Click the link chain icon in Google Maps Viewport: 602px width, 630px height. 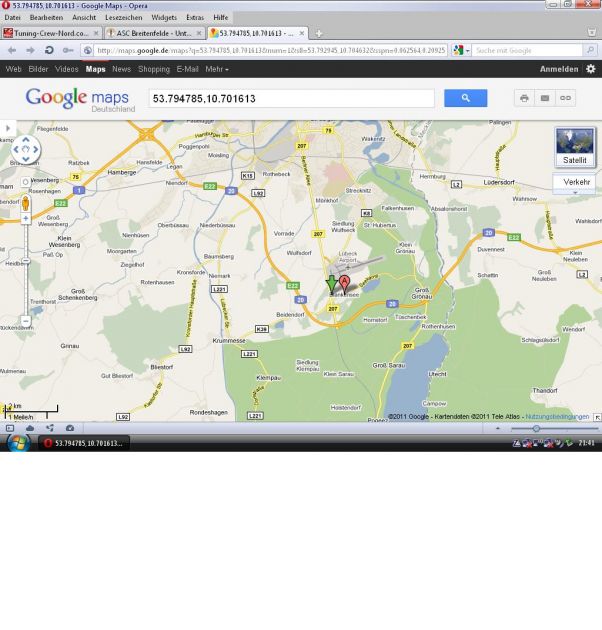pos(565,98)
